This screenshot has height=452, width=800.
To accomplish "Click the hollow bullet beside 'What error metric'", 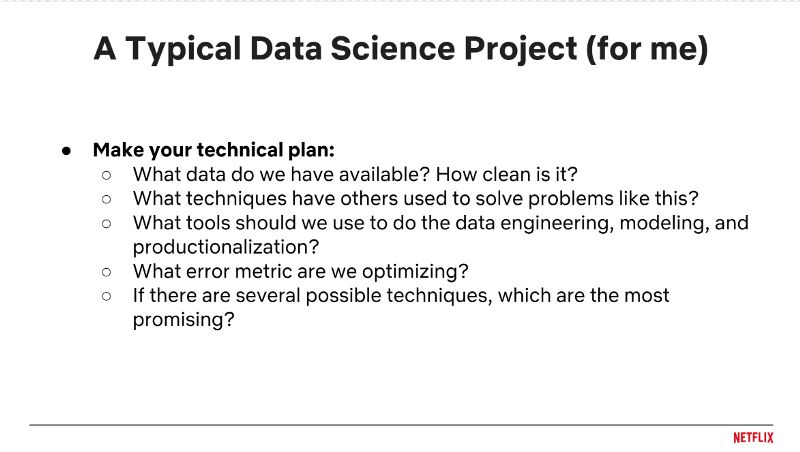I will (x=107, y=271).
